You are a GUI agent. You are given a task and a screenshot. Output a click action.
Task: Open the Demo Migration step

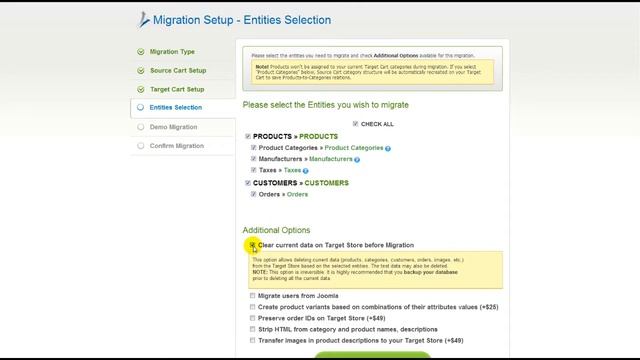pyautogui.click(x=173, y=127)
